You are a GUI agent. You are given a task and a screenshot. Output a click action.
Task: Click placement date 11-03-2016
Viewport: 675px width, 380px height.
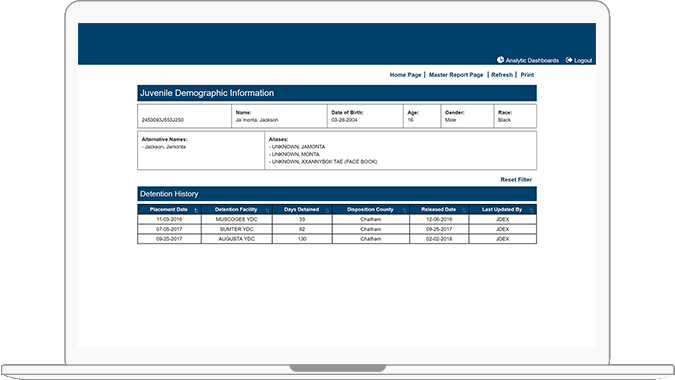coord(169,219)
